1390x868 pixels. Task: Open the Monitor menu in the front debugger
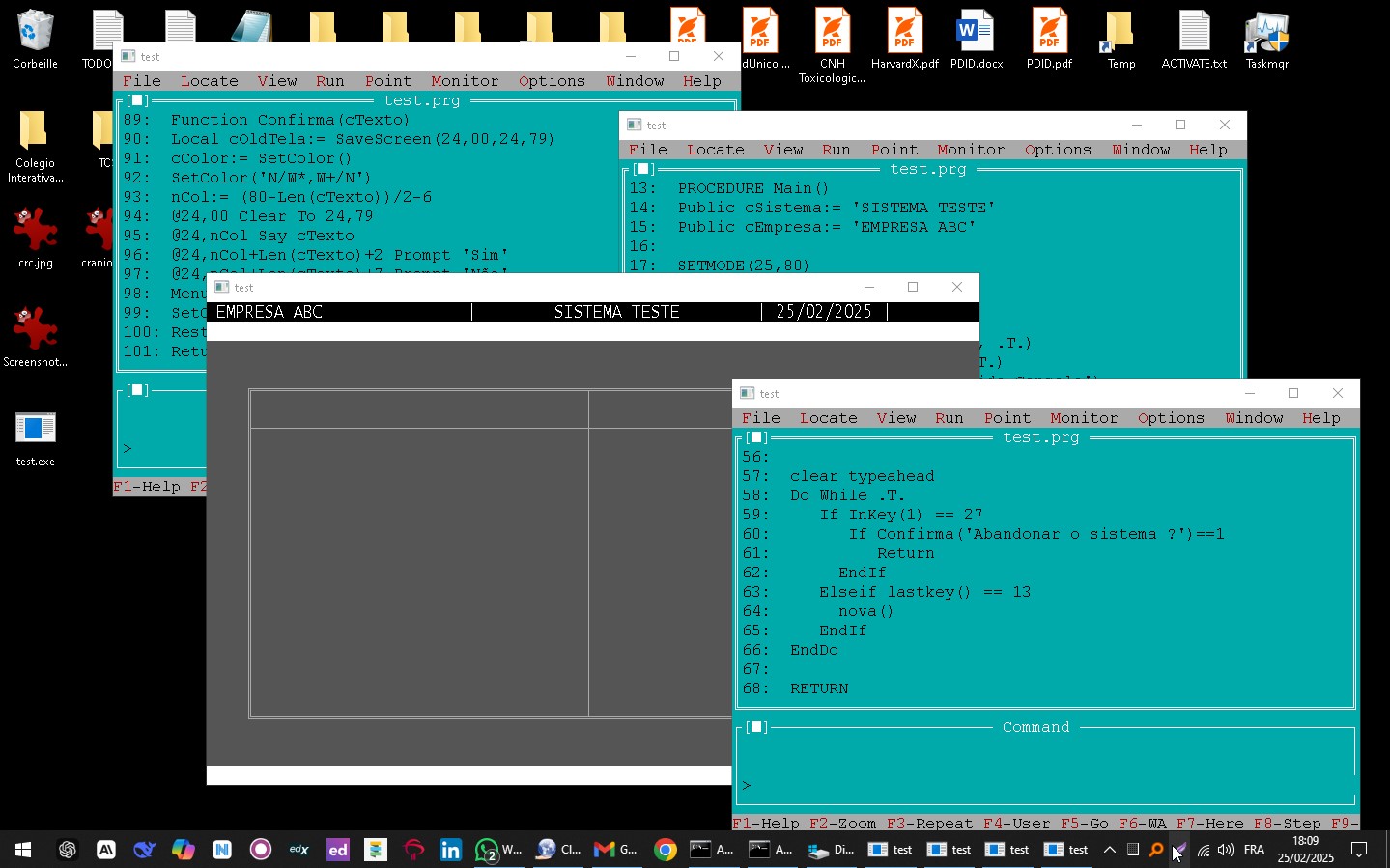(1084, 418)
